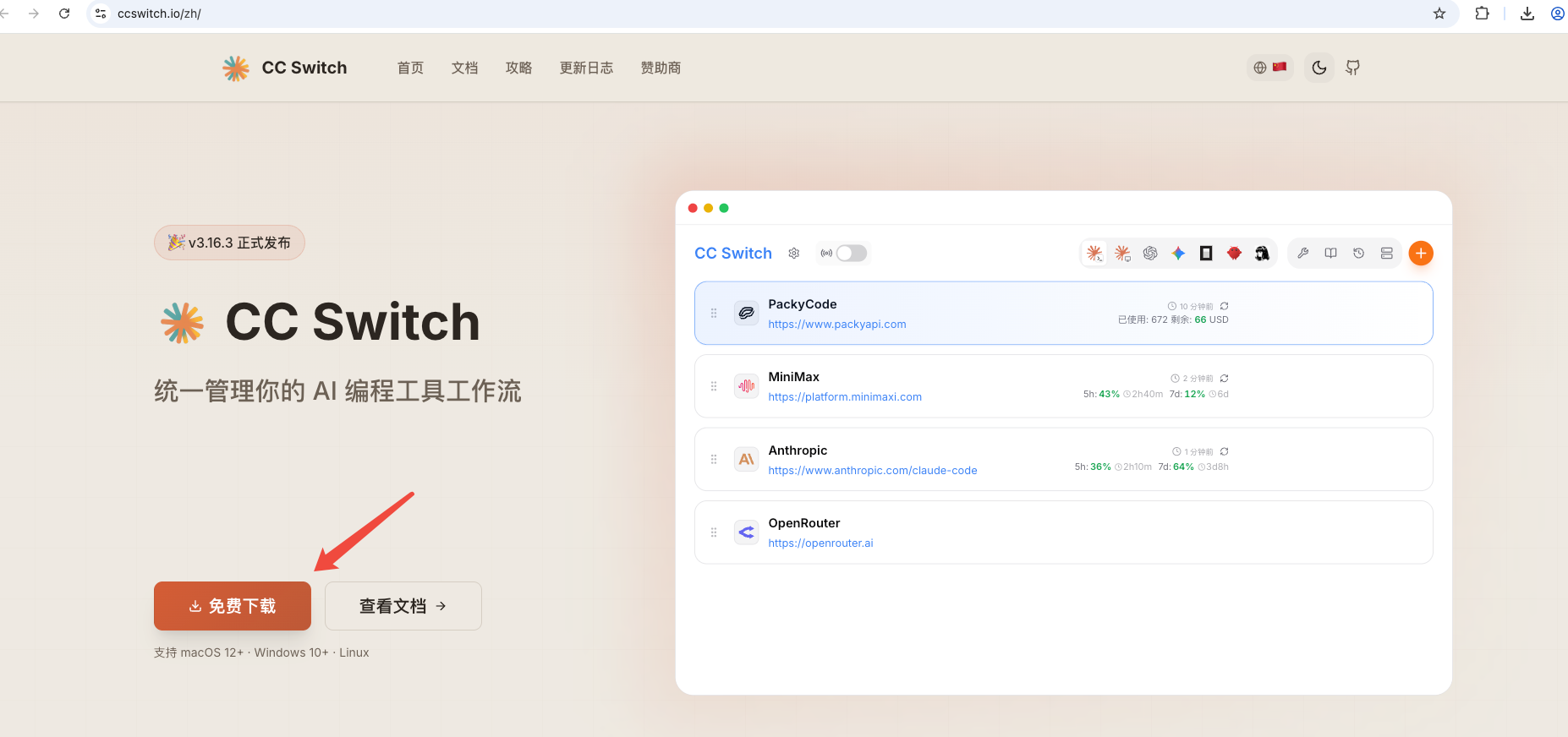This screenshot has width=1568, height=737.
Task: Open https://www.packyapi.com link
Action: coord(836,324)
